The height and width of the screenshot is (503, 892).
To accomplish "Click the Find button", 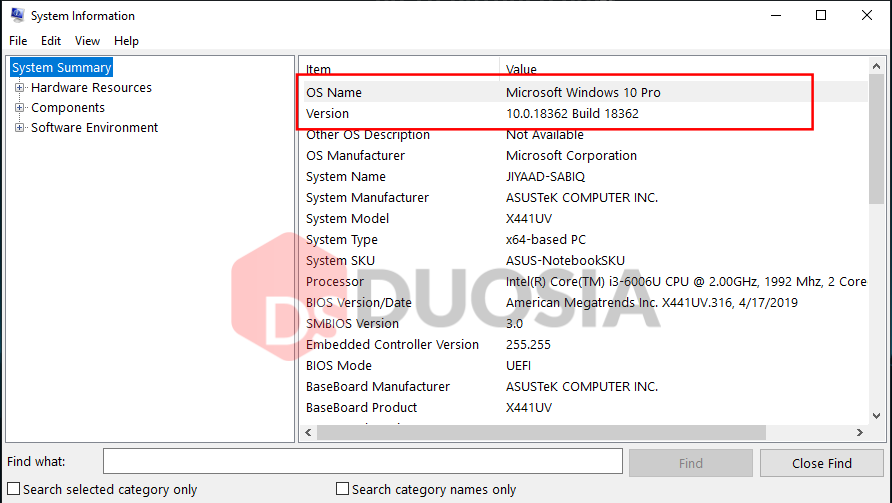I will click(691, 463).
